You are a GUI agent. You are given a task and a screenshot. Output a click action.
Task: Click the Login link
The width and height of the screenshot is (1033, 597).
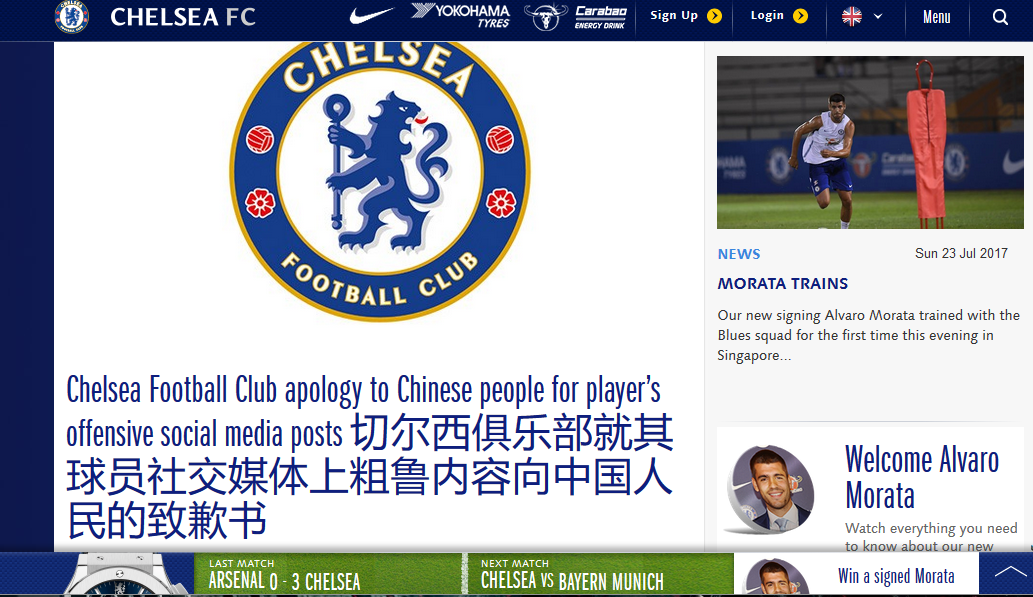click(768, 16)
